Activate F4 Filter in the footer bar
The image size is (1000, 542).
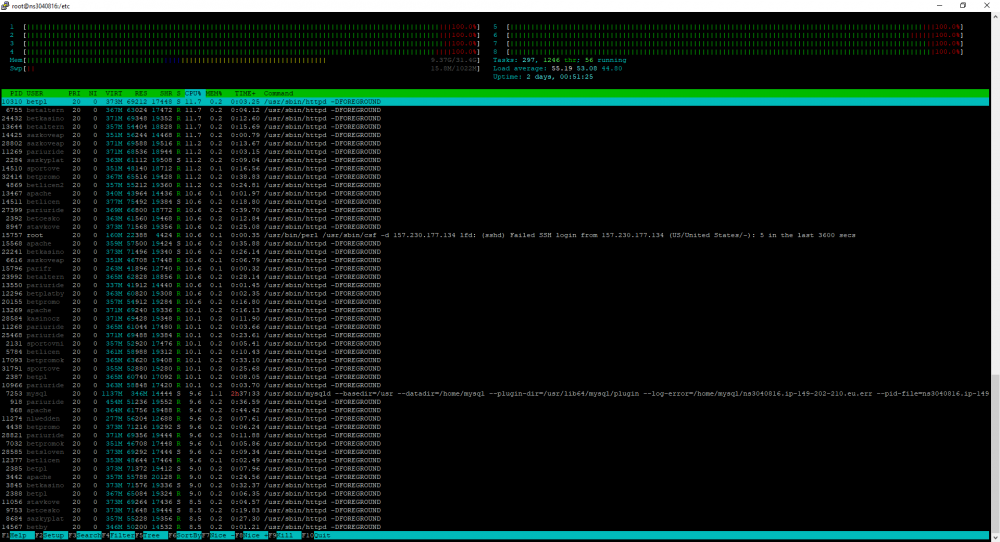point(118,536)
